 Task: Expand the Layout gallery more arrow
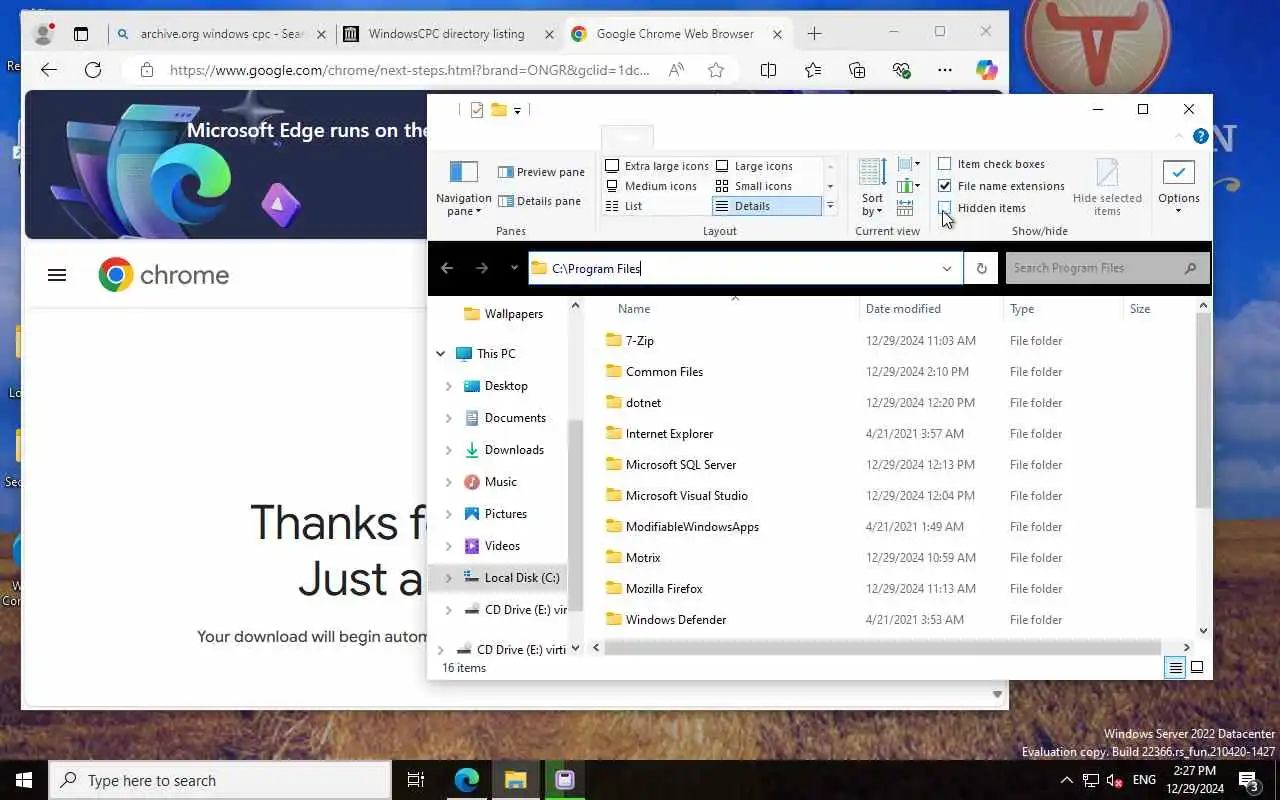(830, 206)
